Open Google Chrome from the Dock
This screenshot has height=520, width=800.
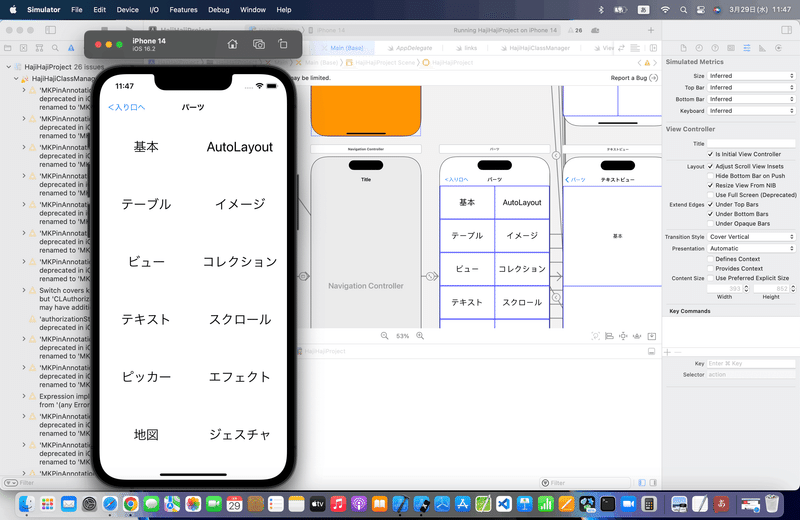pyautogui.click(x=131, y=504)
